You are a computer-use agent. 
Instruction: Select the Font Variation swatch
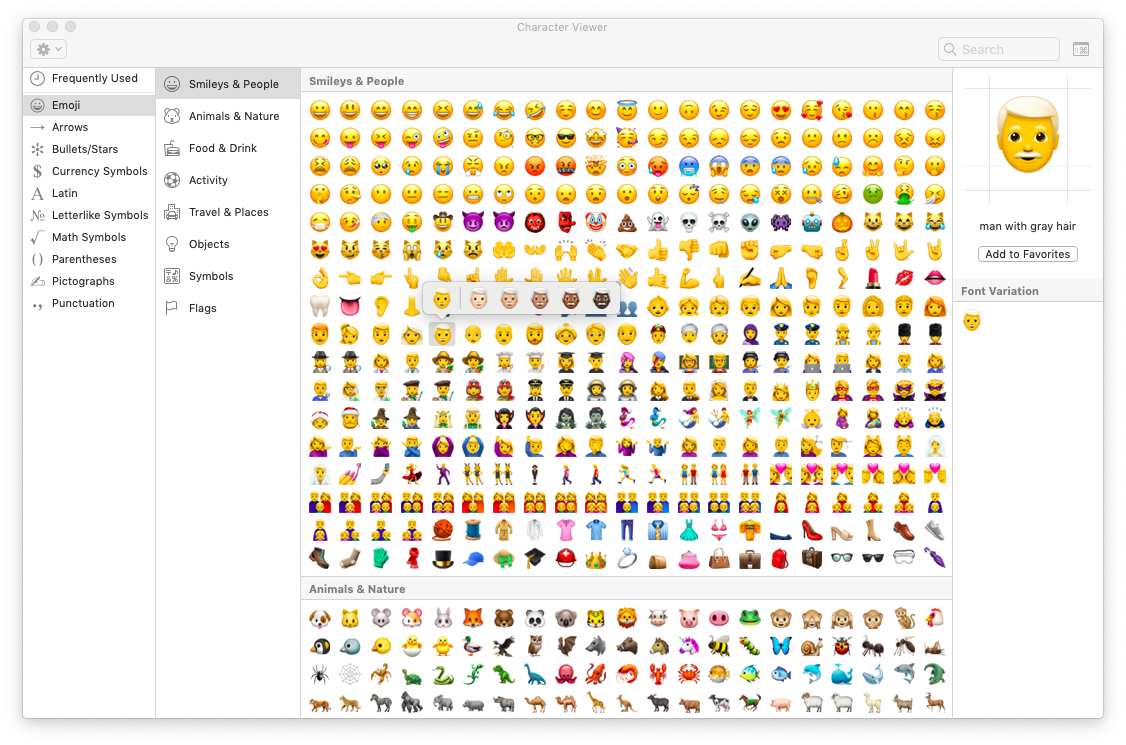(x=971, y=321)
